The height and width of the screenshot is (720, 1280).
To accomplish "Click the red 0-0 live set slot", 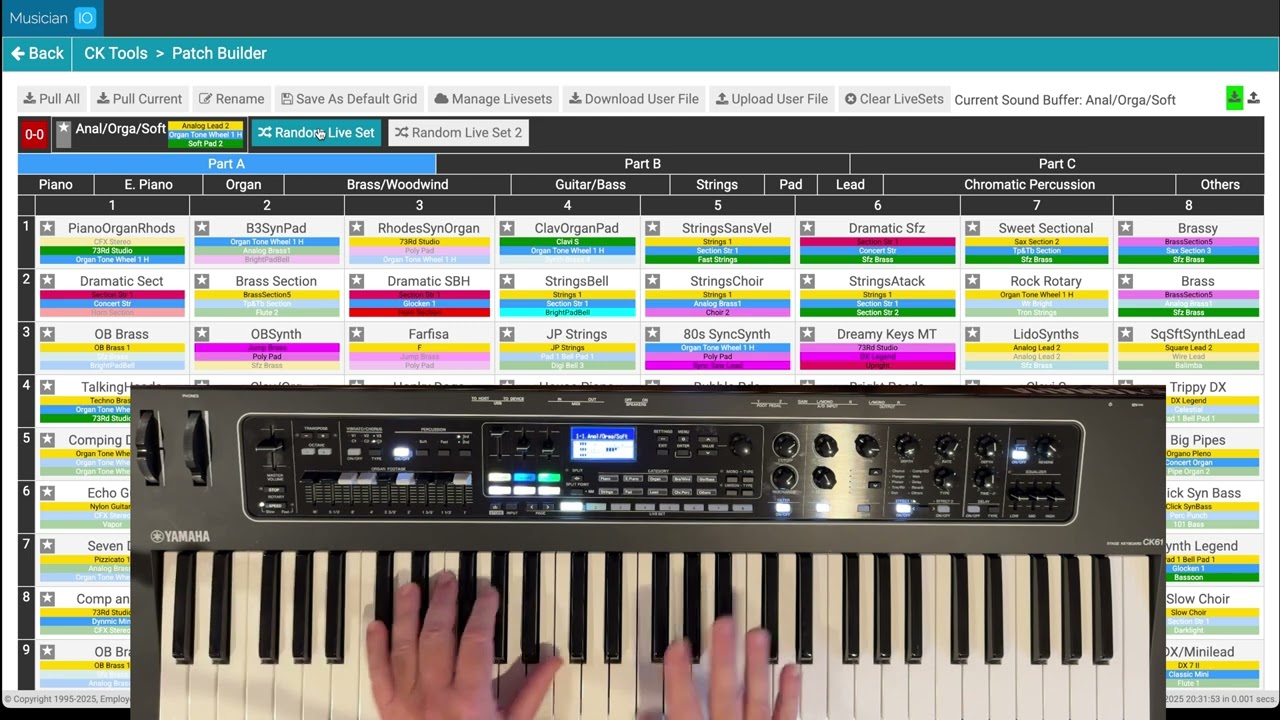I will tap(34, 134).
